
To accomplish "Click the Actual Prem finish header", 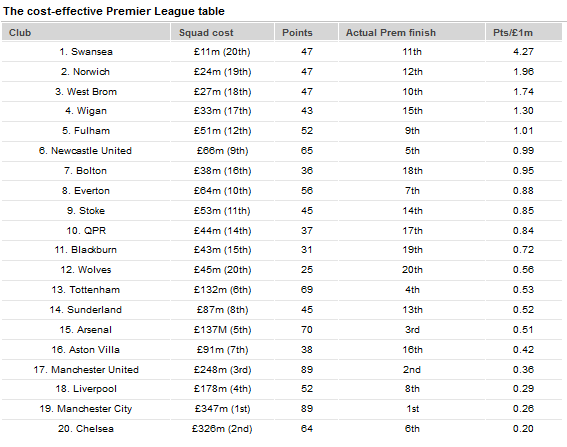I will coord(412,33).
